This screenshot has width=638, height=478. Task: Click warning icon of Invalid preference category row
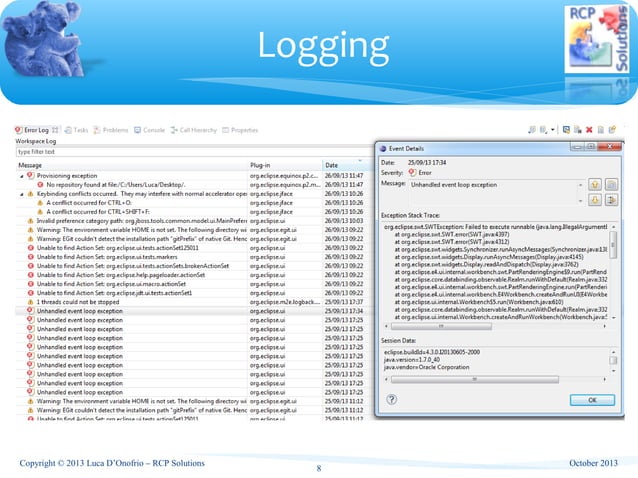pyautogui.click(x=31, y=221)
